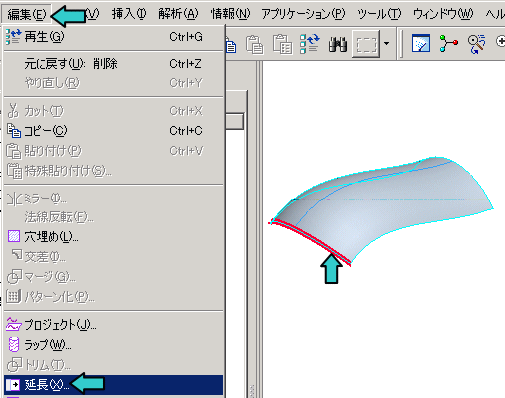Screen dimensions: 505x398
Task: Open the selection box dropdown arrow
Action: tap(386, 44)
